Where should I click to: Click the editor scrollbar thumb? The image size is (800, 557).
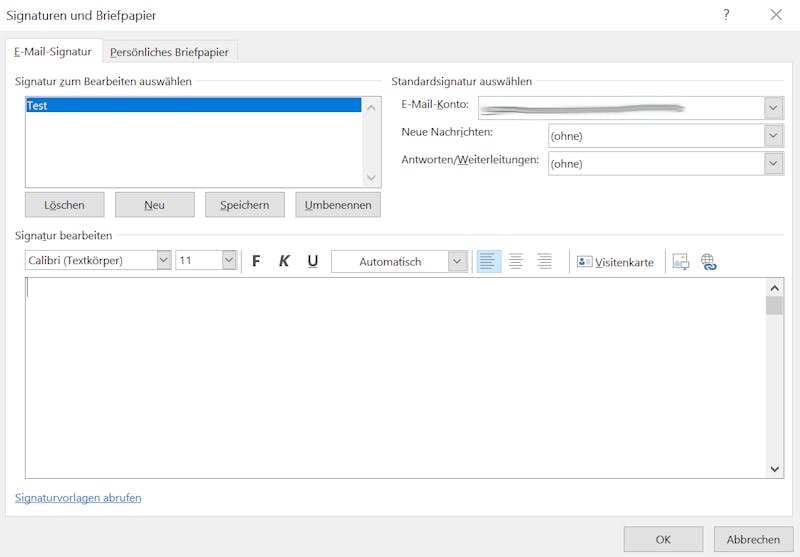click(x=774, y=306)
